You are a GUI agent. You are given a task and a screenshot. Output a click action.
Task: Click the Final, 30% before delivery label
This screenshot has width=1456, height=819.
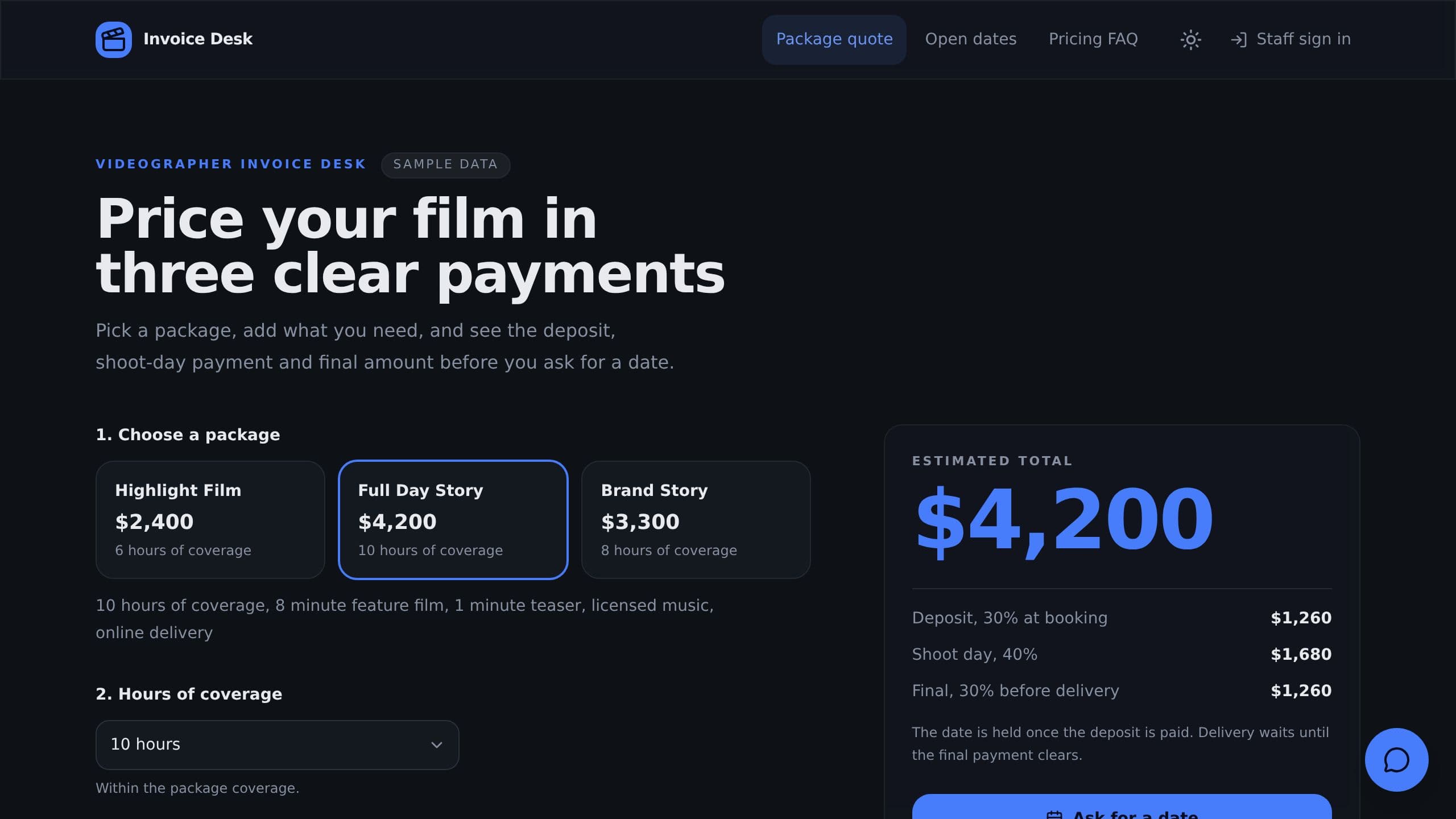point(1015,690)
